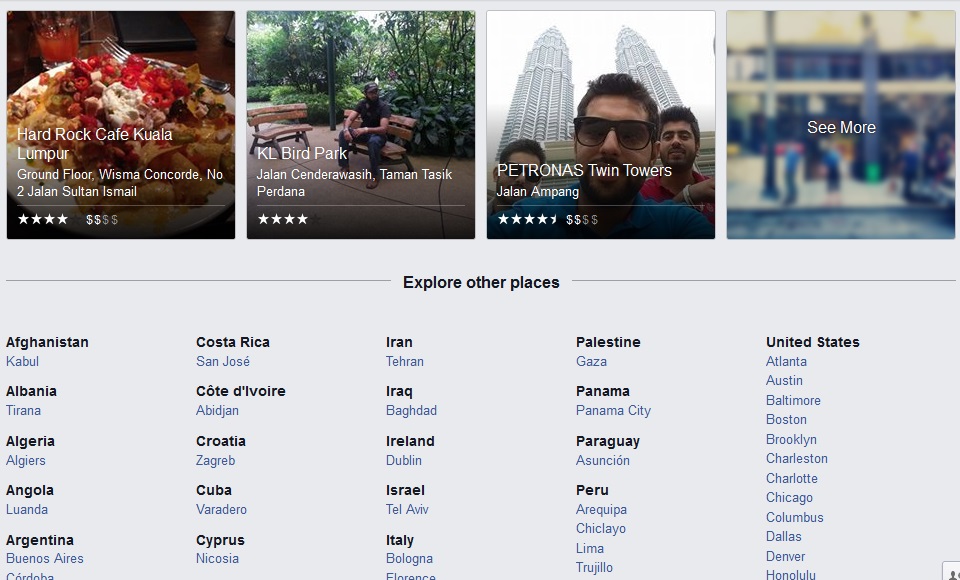Image resolution: width=960 pixels, height=580 pixels.
Task: Click the Atlanta city link
Action: click(x=787, y=361)
